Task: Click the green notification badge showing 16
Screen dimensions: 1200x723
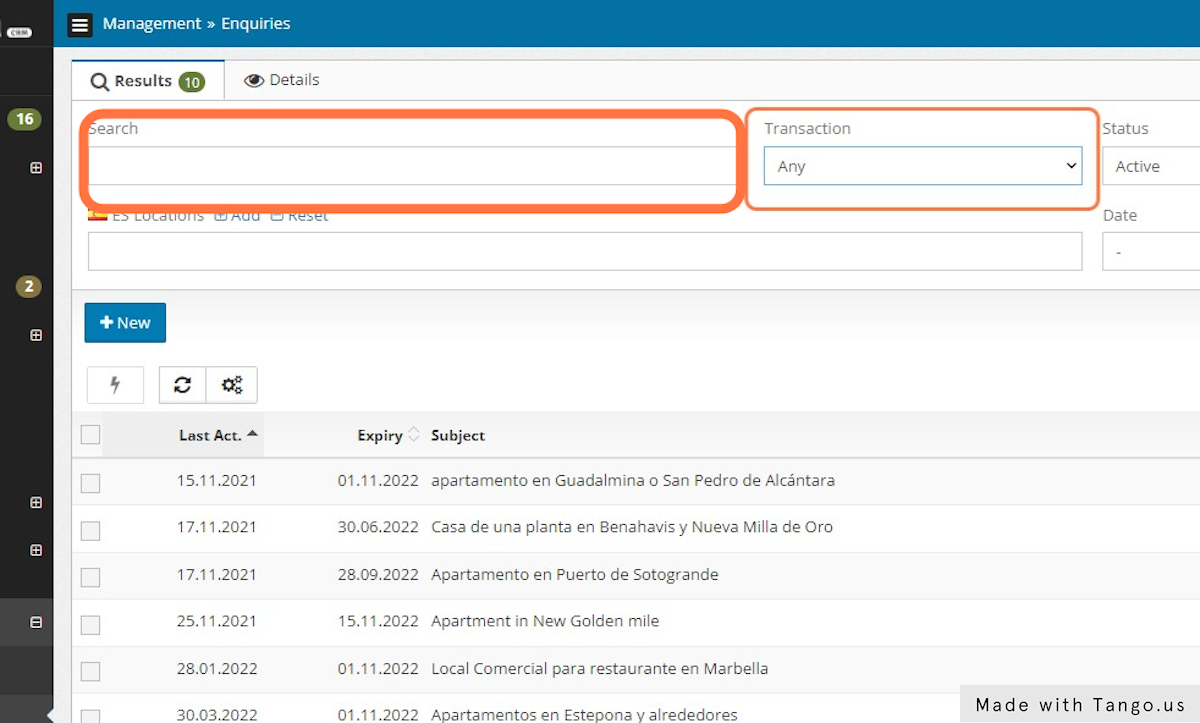Action: [24, 118]
